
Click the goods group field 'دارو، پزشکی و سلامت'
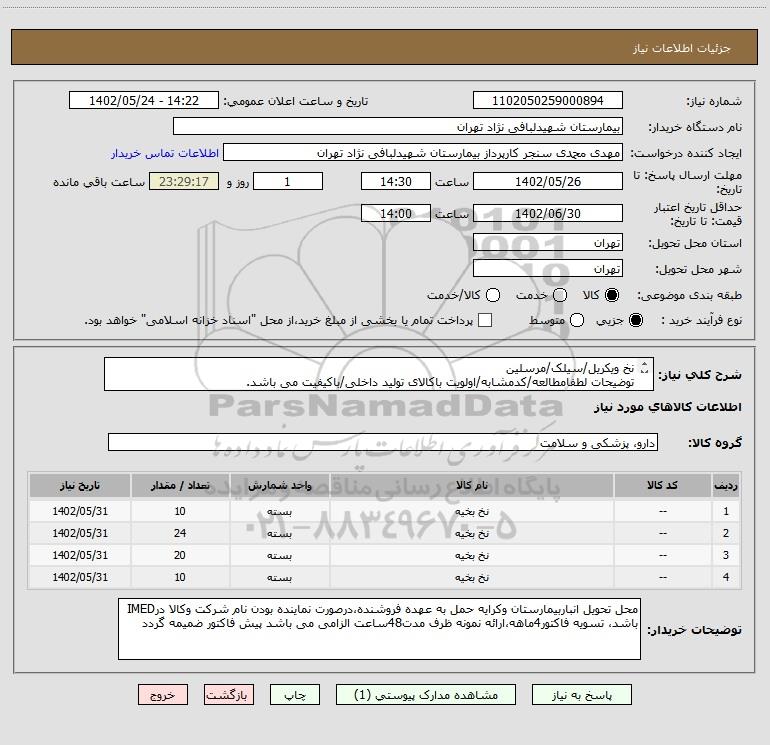(382, 442)
